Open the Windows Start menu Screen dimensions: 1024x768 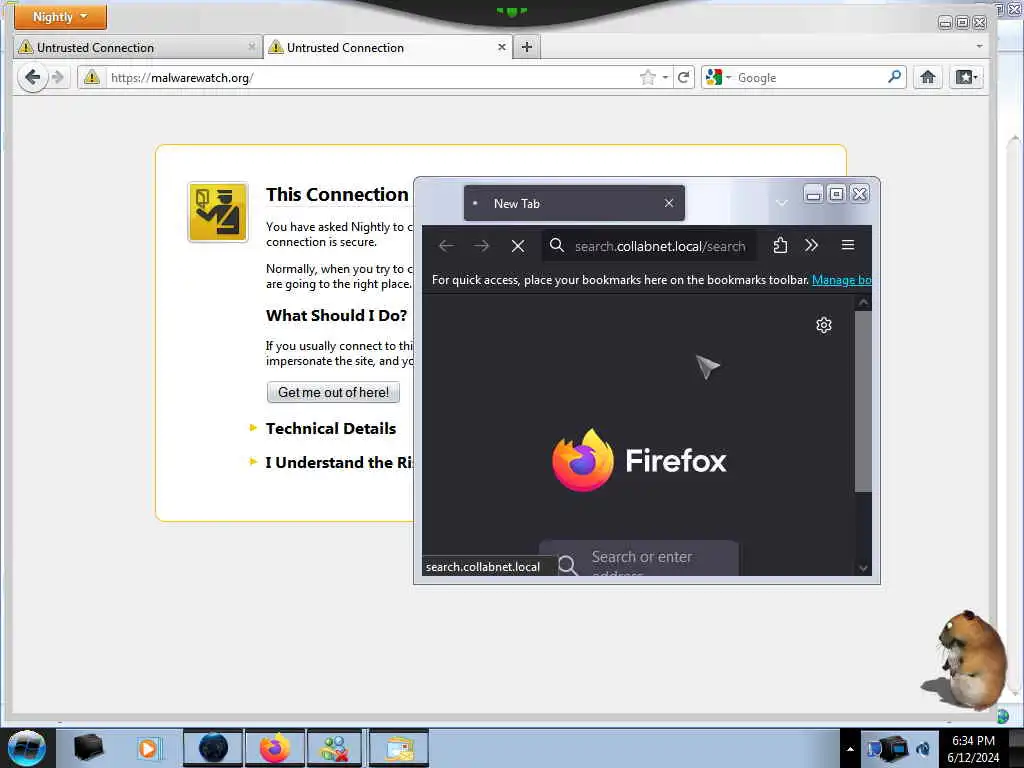click(x=27, y=748)
